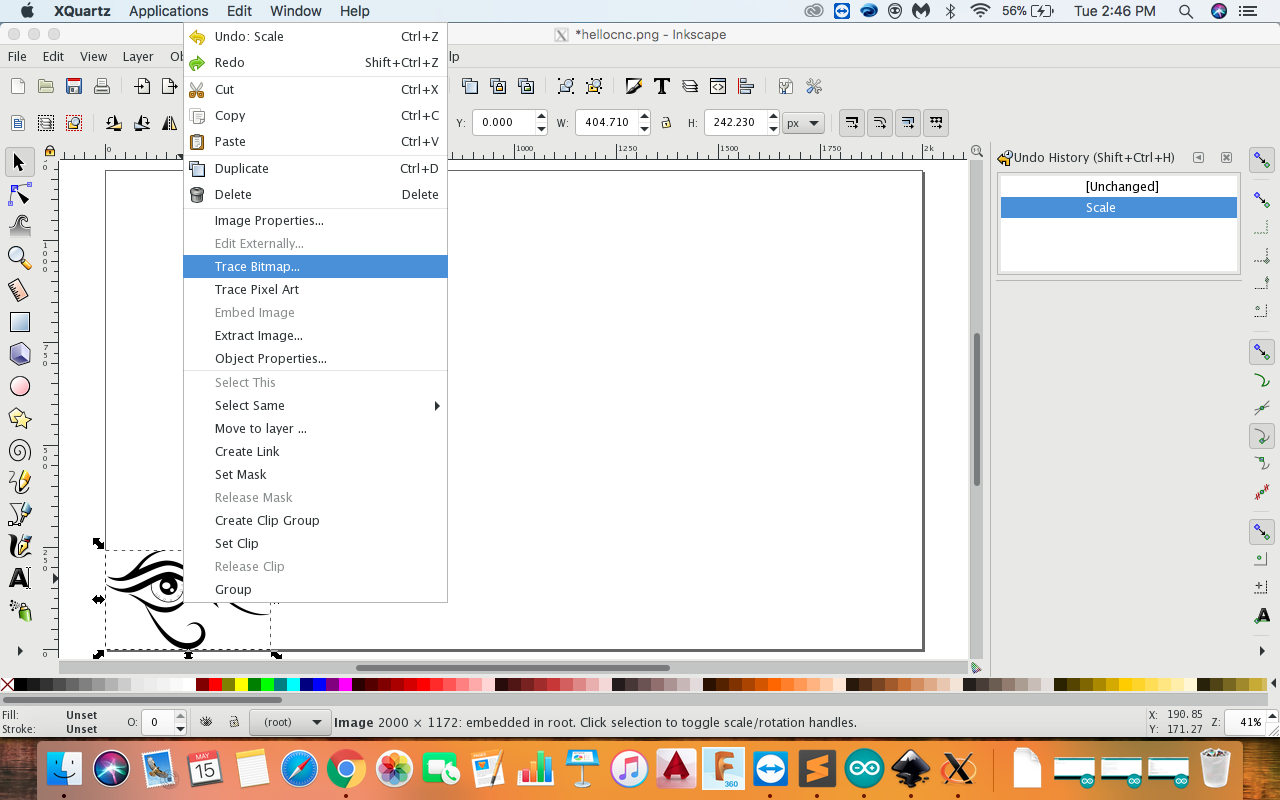Click the Save document icon

73,86
